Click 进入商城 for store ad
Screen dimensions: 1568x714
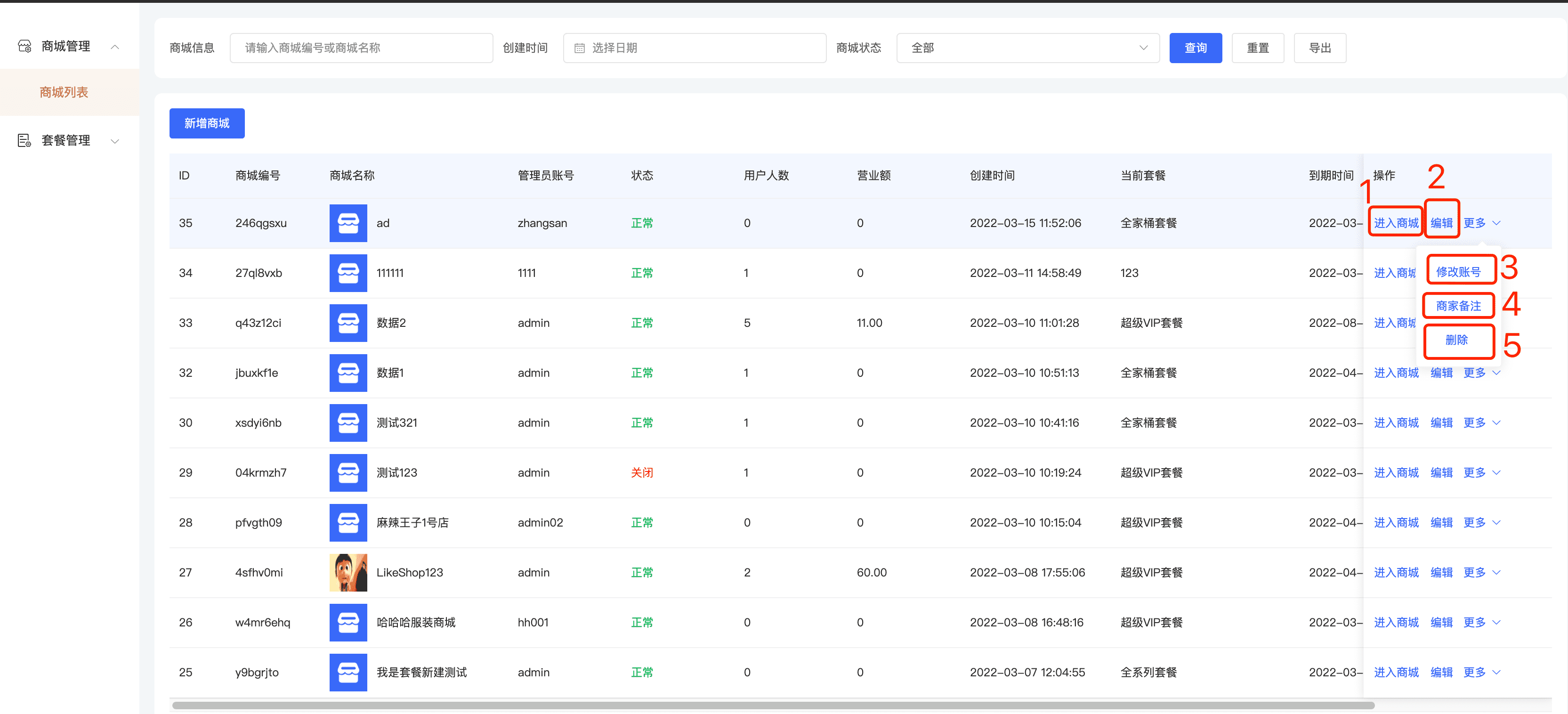[1396, 223]
